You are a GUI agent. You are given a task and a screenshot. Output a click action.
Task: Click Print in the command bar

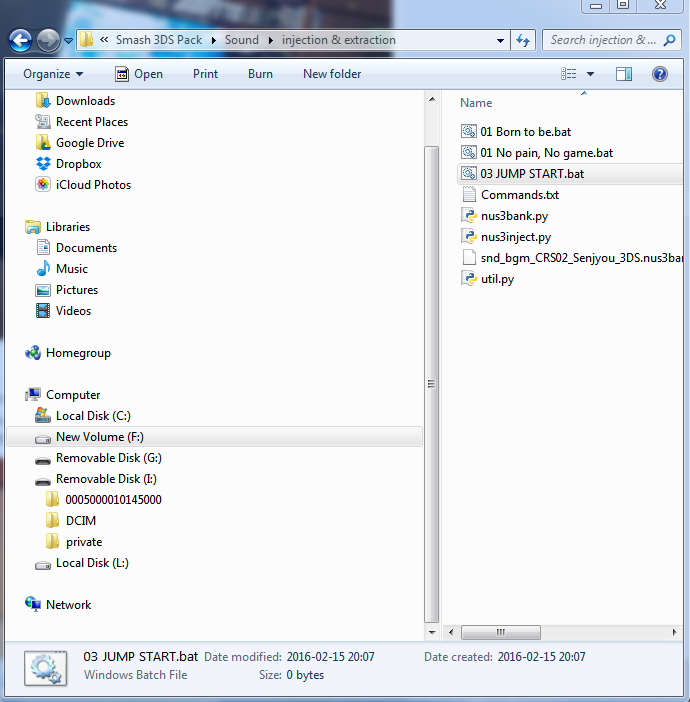click(x=206, y=74)
